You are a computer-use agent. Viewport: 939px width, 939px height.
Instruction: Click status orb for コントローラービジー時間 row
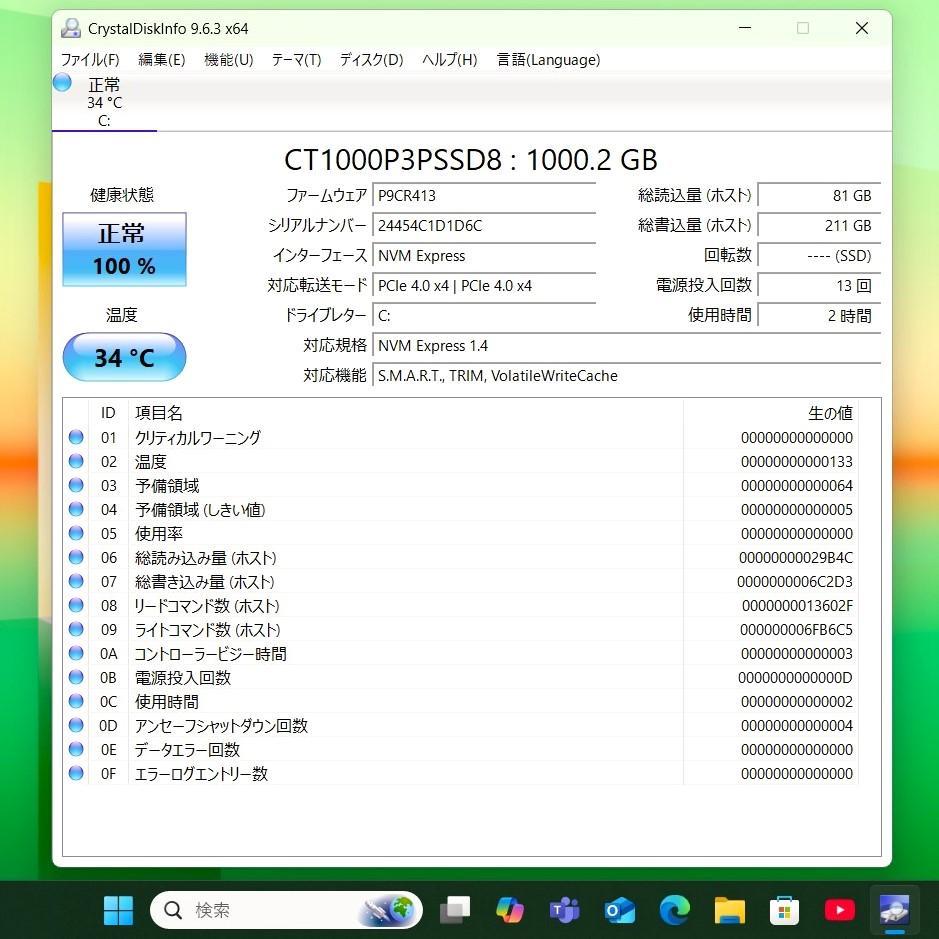(x=76, y=653)
